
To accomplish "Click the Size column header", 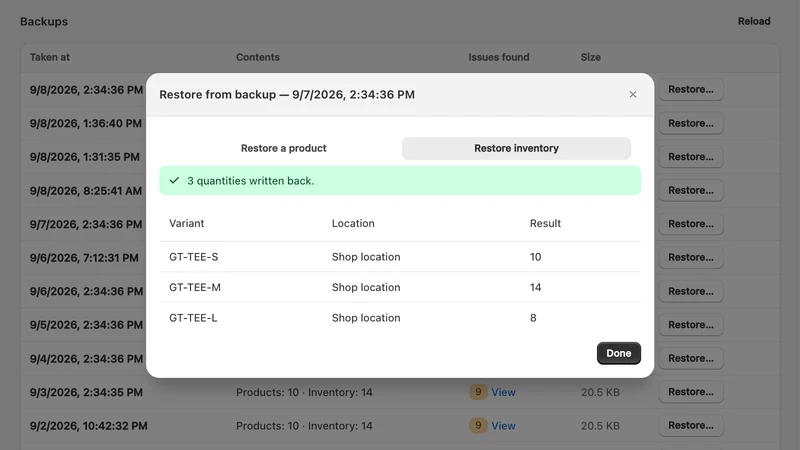I will click(x=590, y=57).
